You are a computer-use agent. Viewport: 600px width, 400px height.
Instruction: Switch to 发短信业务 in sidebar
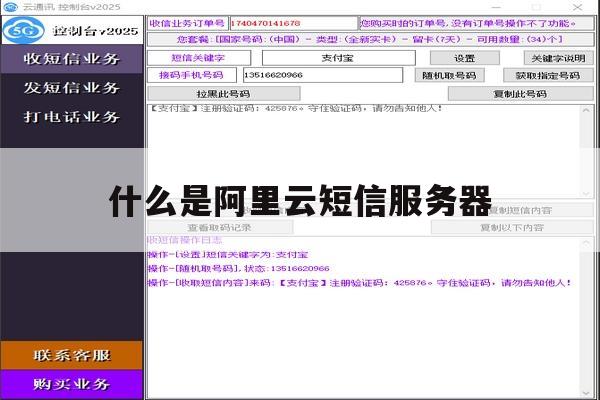[72, 88]
